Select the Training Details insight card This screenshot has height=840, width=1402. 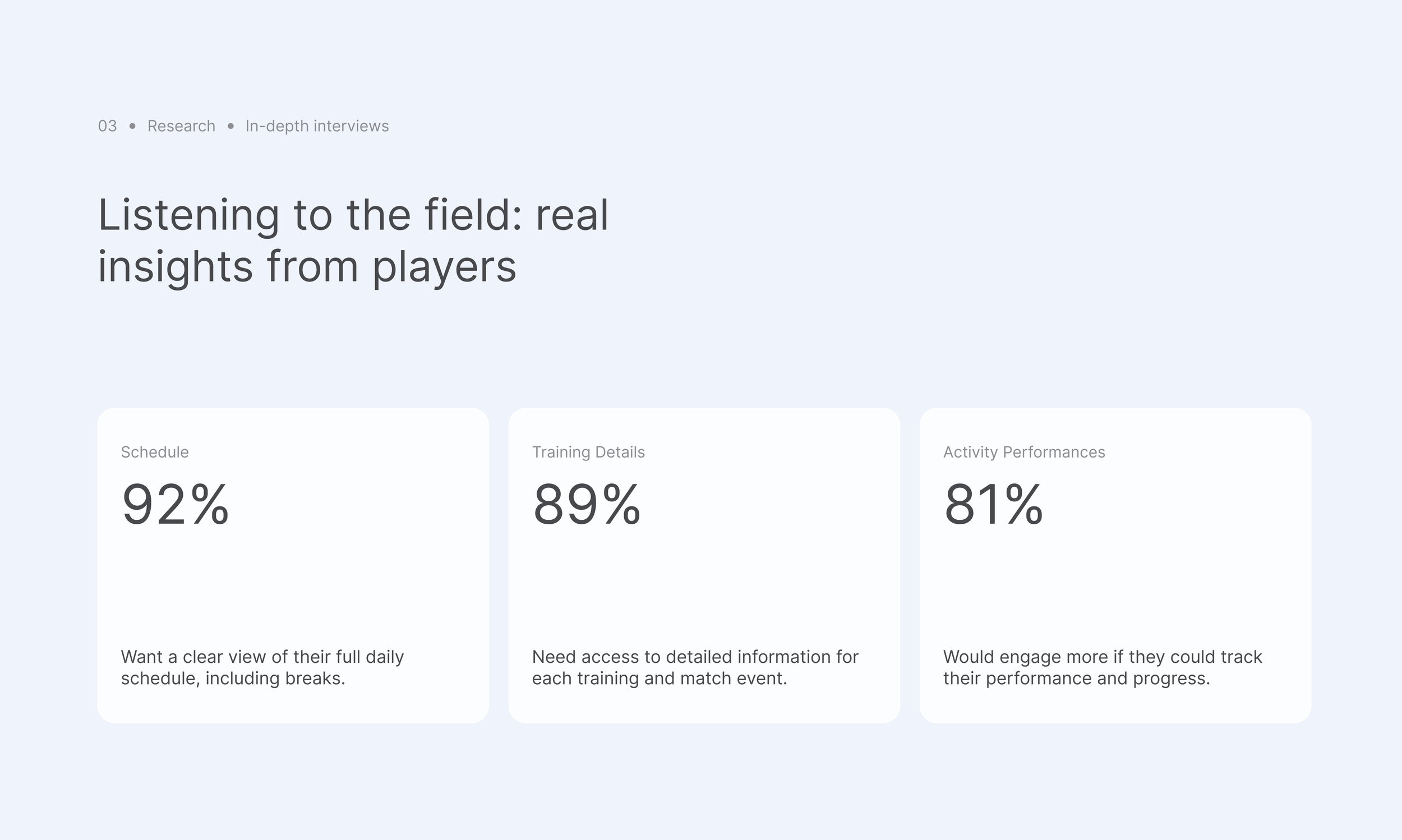(704, 583)
